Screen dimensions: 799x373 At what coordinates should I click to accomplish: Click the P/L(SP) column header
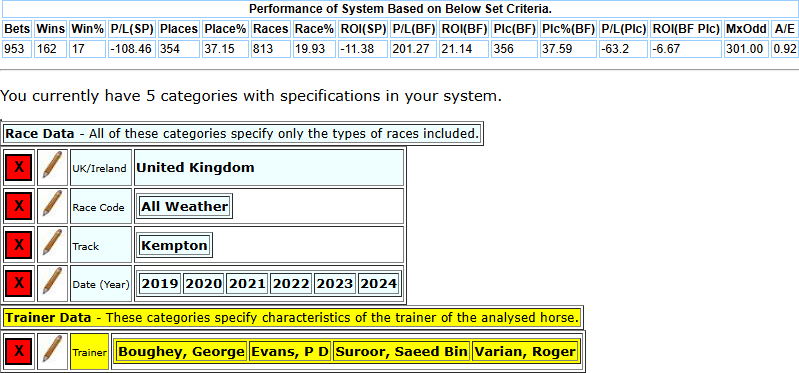click(x=132, y=29)
